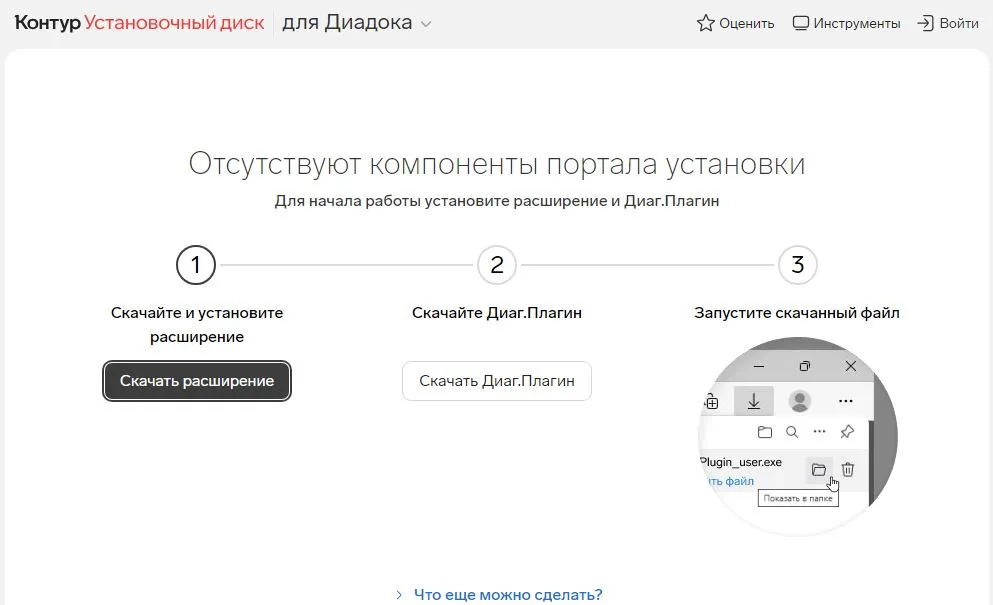Image resolution: width=993 pixels, height=605 pixels.
Task: Download the extension via Скачать расширение
Action: [197, 381]
